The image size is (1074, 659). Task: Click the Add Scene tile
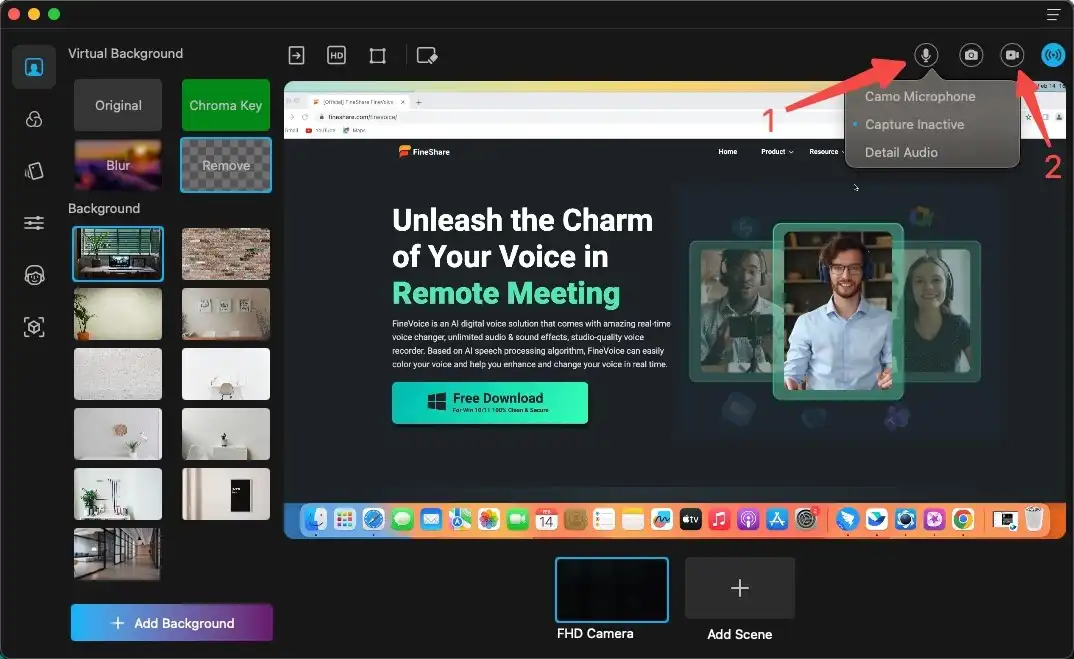(740, 588)
